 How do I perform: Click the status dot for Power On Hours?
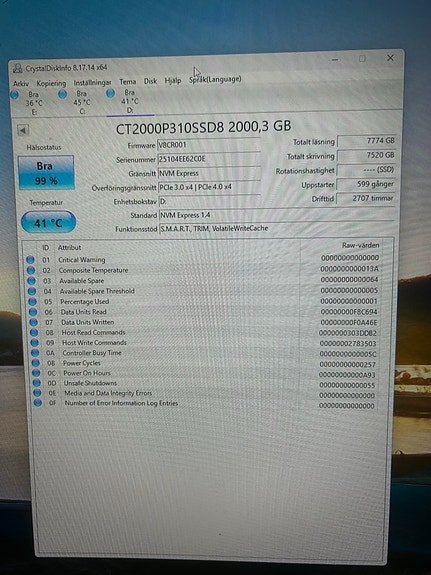(36, 373)
